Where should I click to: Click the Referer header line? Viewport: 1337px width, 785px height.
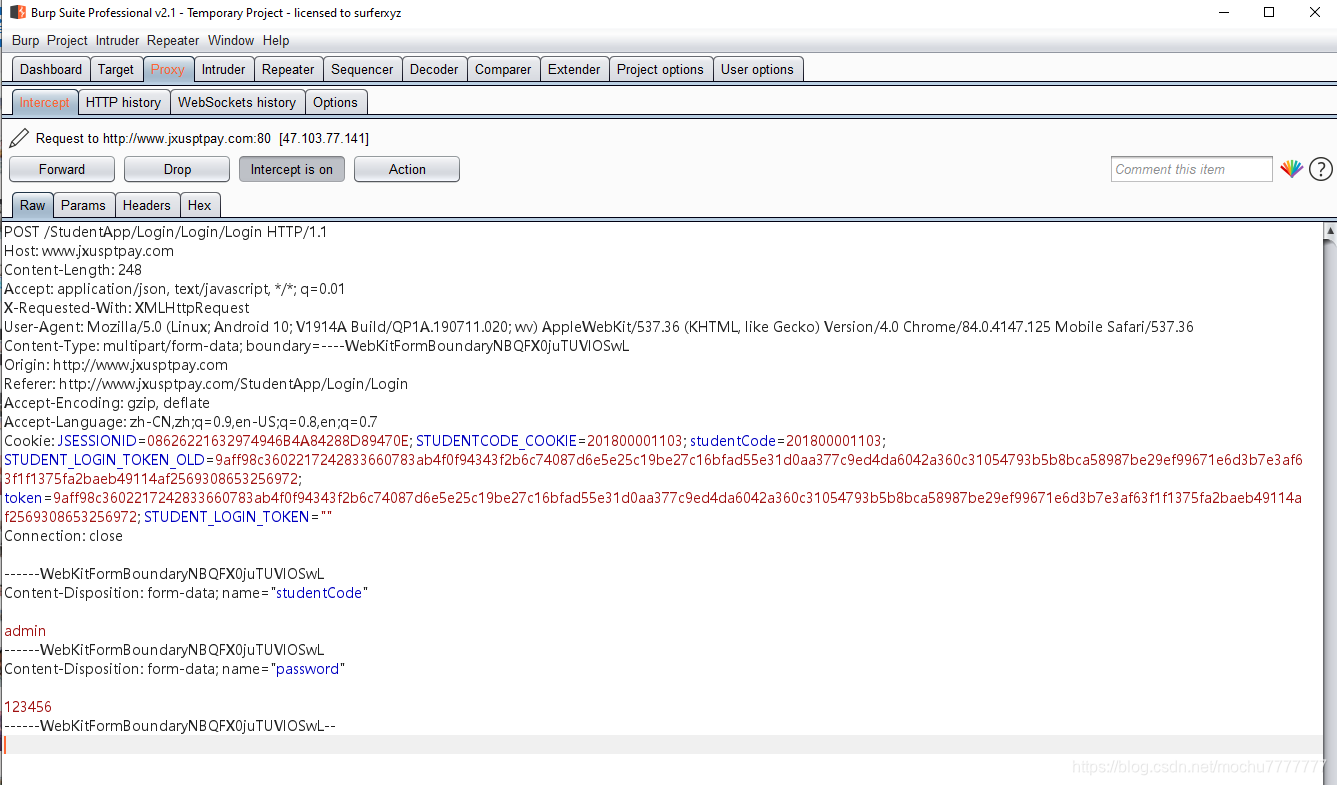pos(206,384)
